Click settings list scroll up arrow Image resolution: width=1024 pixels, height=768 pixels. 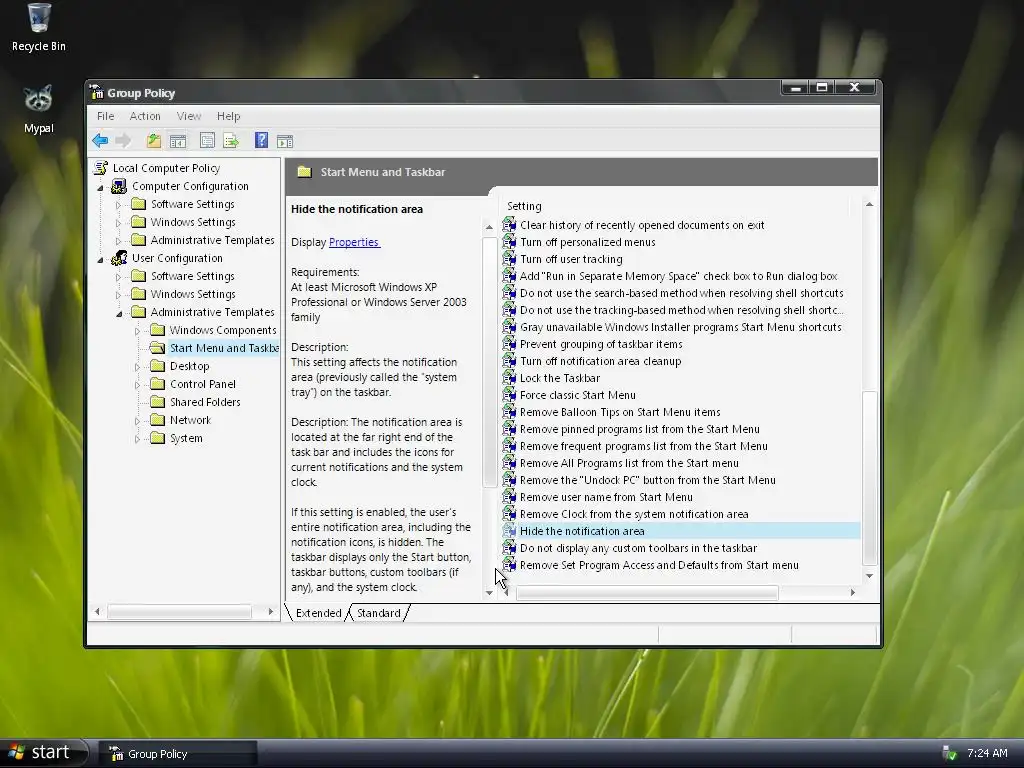(869, 204)
